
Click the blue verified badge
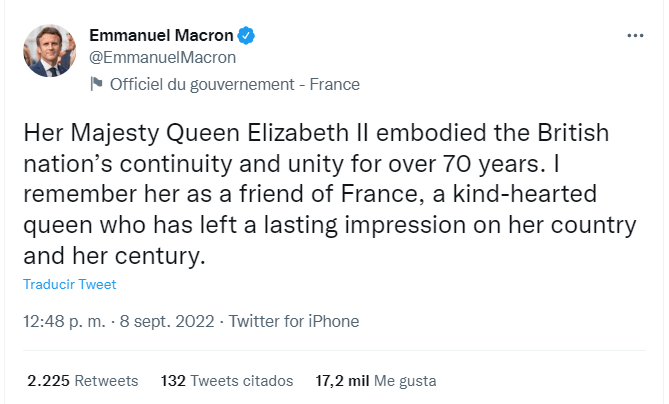(x=246, y=35)
